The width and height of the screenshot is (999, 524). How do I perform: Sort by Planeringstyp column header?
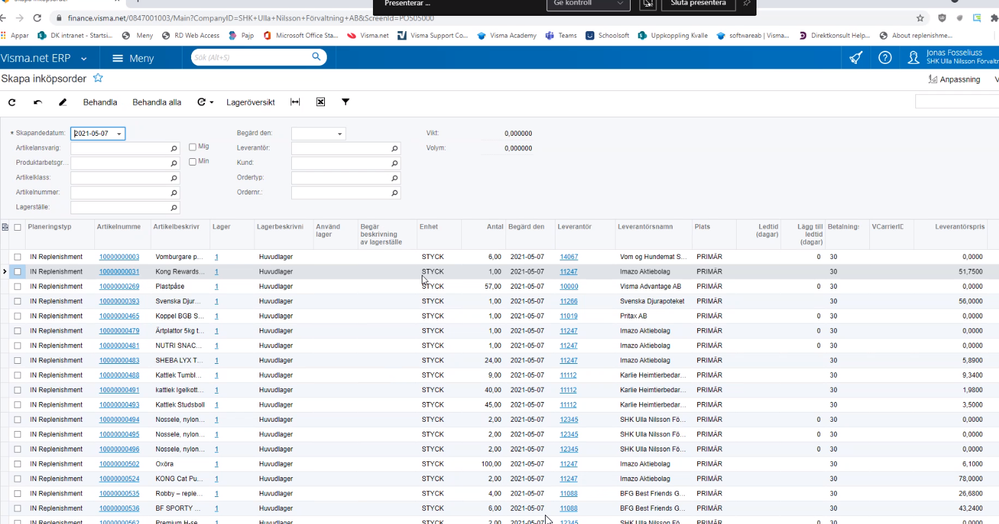[50, 227]
